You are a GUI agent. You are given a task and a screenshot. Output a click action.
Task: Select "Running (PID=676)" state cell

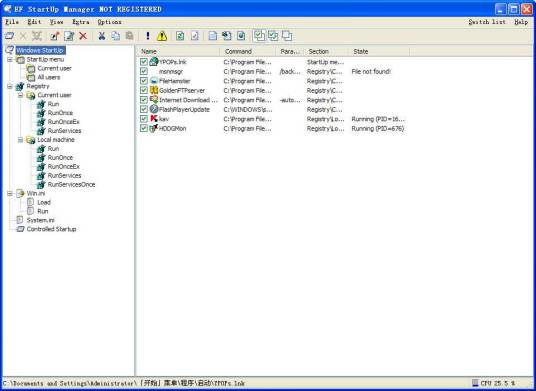tap(378, 129)
